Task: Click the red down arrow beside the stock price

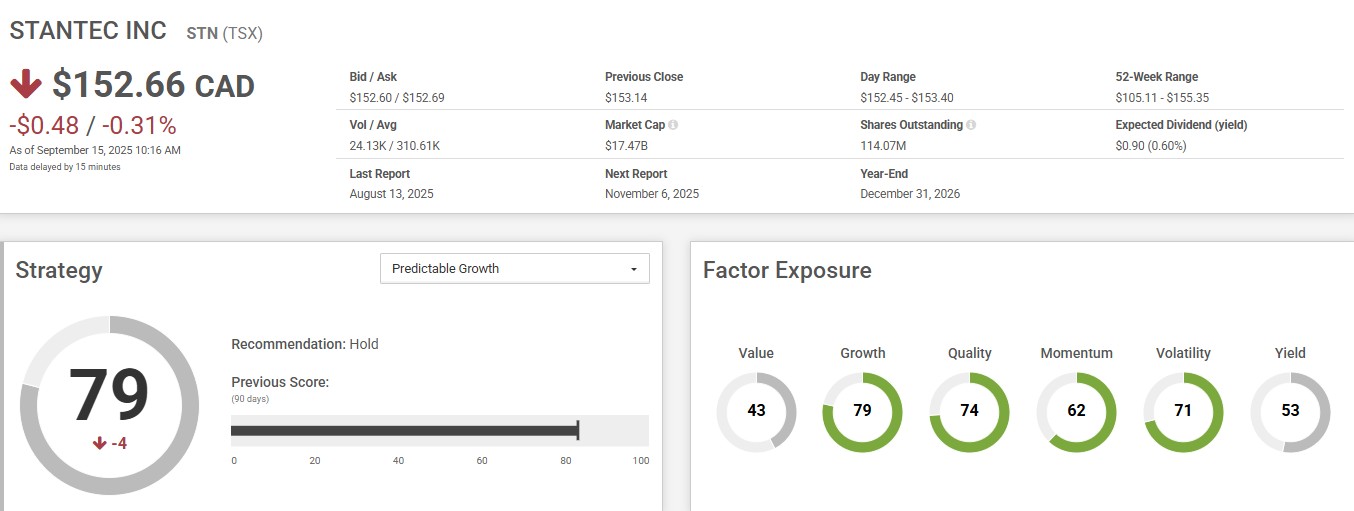Action: point(26,85)
